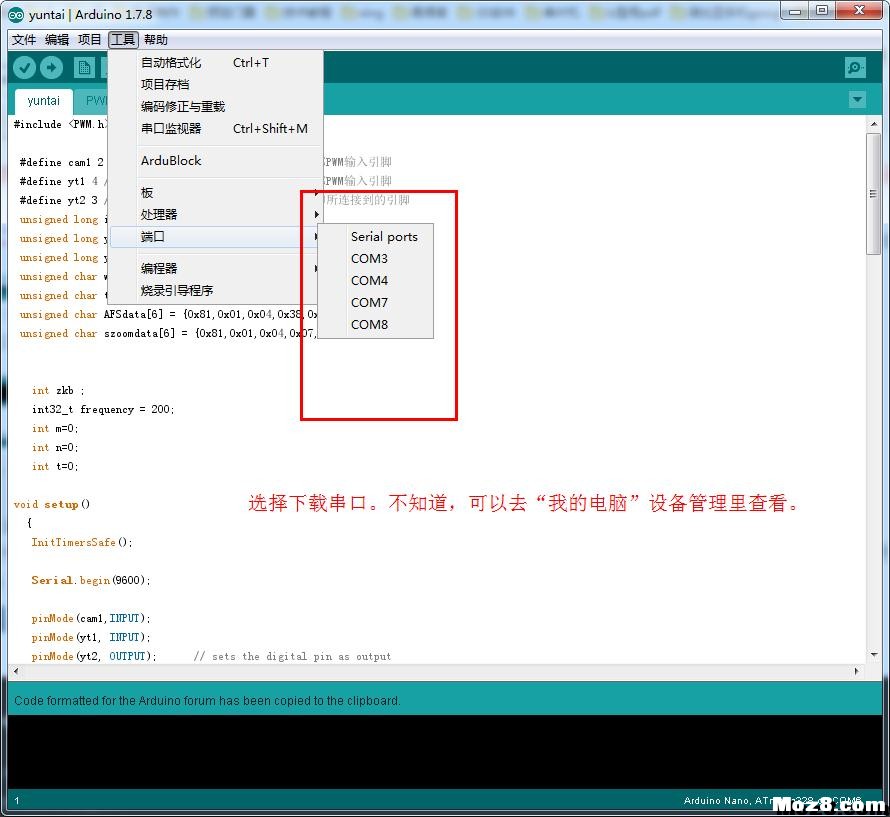Click the '#define cam1 2' line
Screen dimensions: 890x817
(62, 162)
